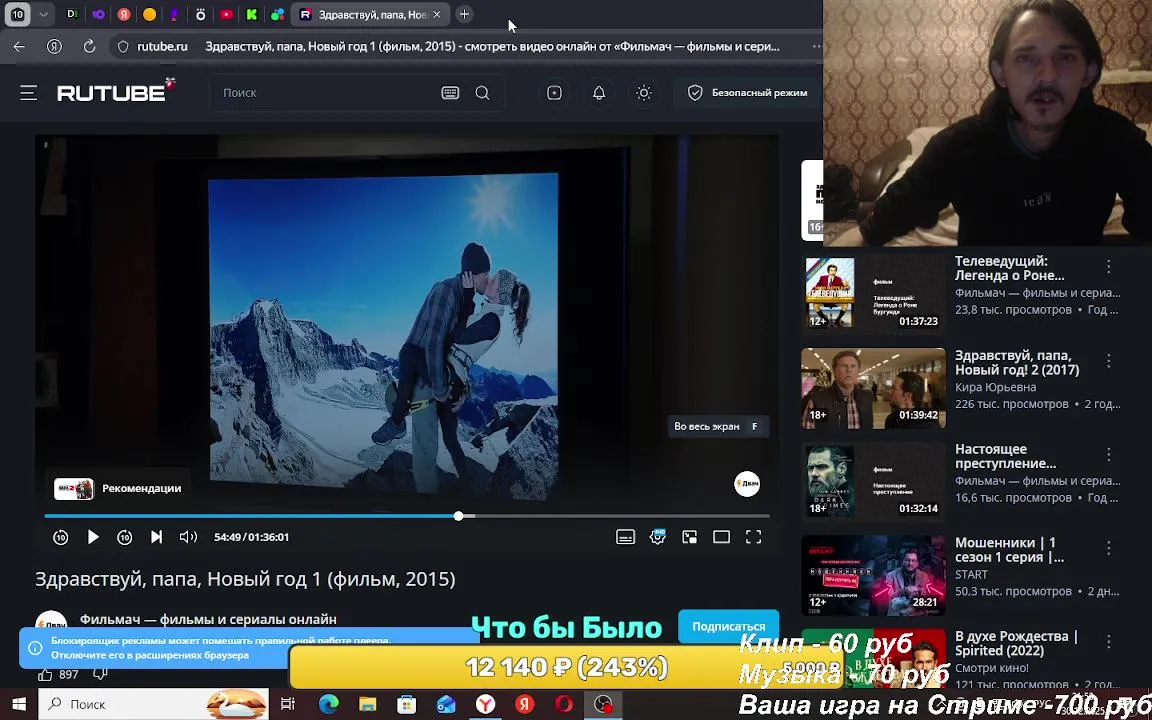Open options menu for В духе Рождества video
Screen dimensions: 1152x720
(1109, 643)
